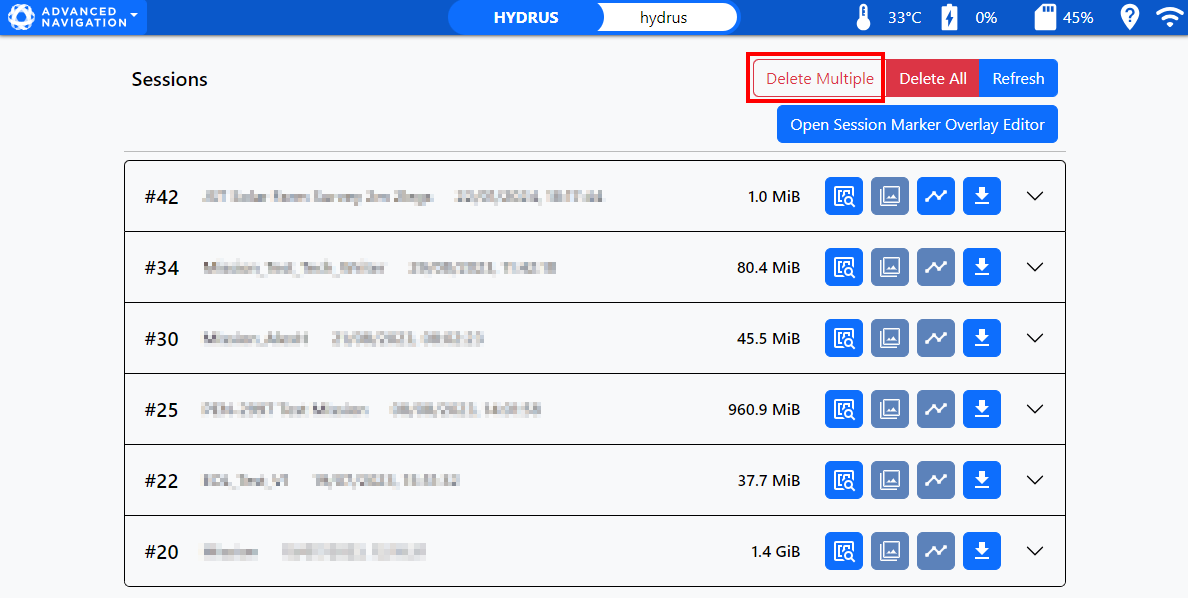Download session #25 using download icon

(x=982, y=409)
